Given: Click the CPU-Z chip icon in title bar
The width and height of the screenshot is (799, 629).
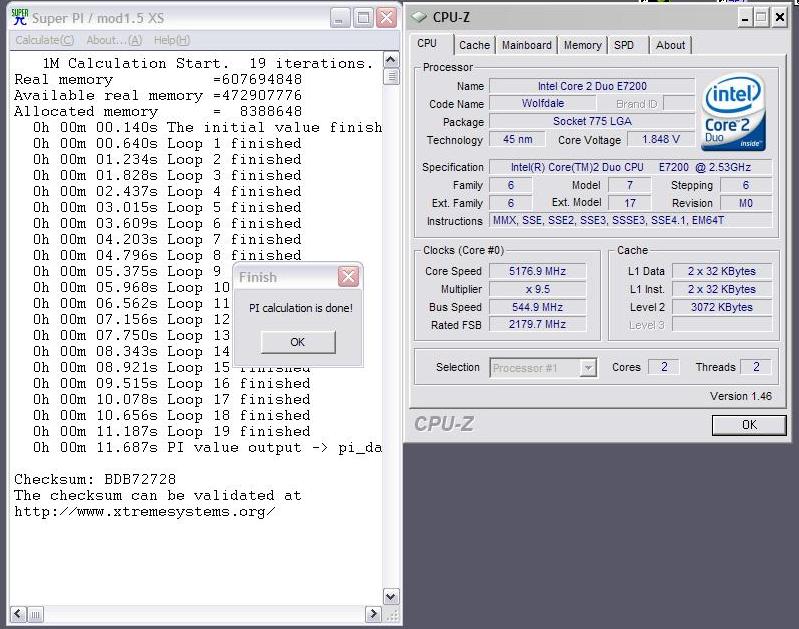Looking at the screenshot, I should pos(419,17).
